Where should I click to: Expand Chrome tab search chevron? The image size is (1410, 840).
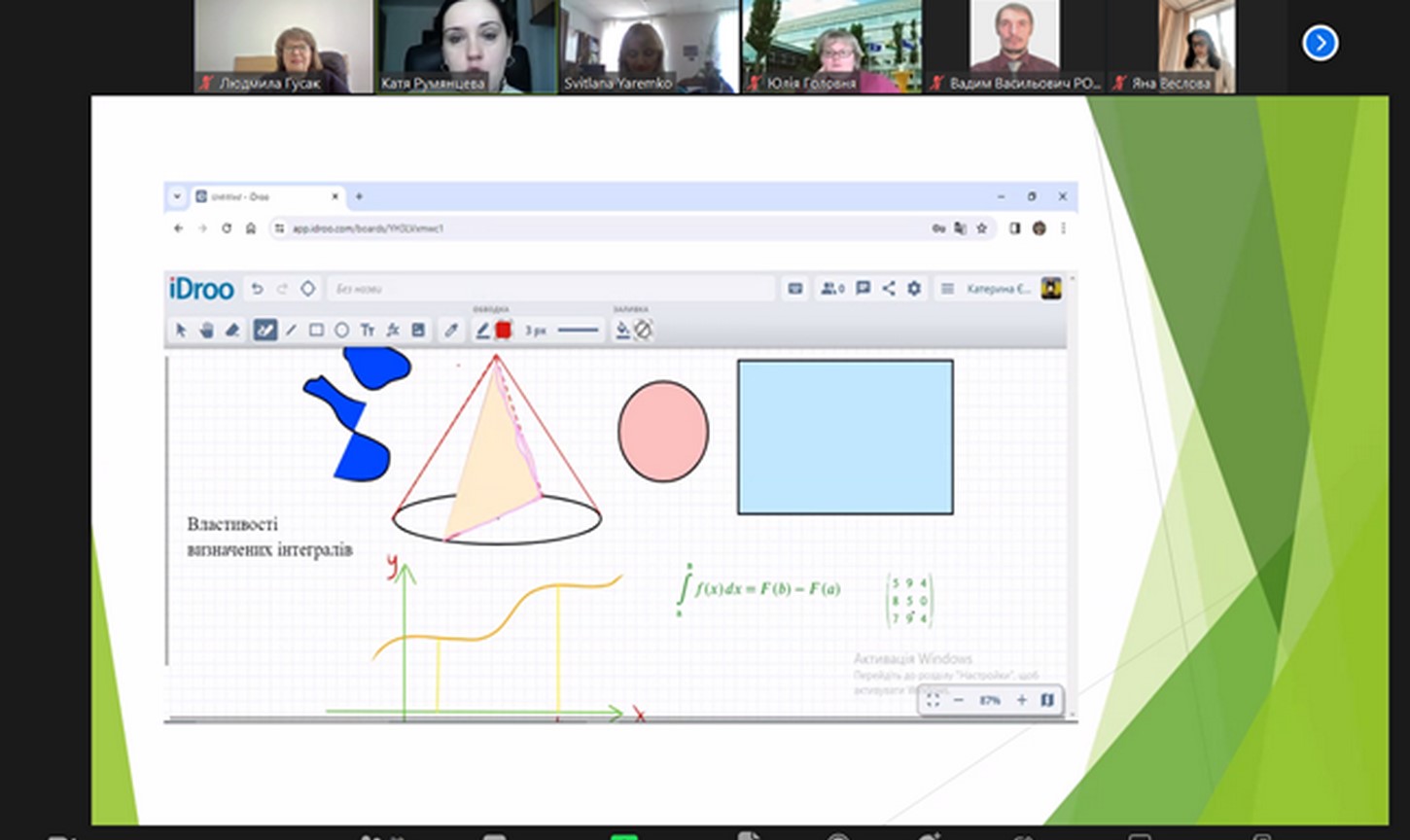[x=177, y=196]
